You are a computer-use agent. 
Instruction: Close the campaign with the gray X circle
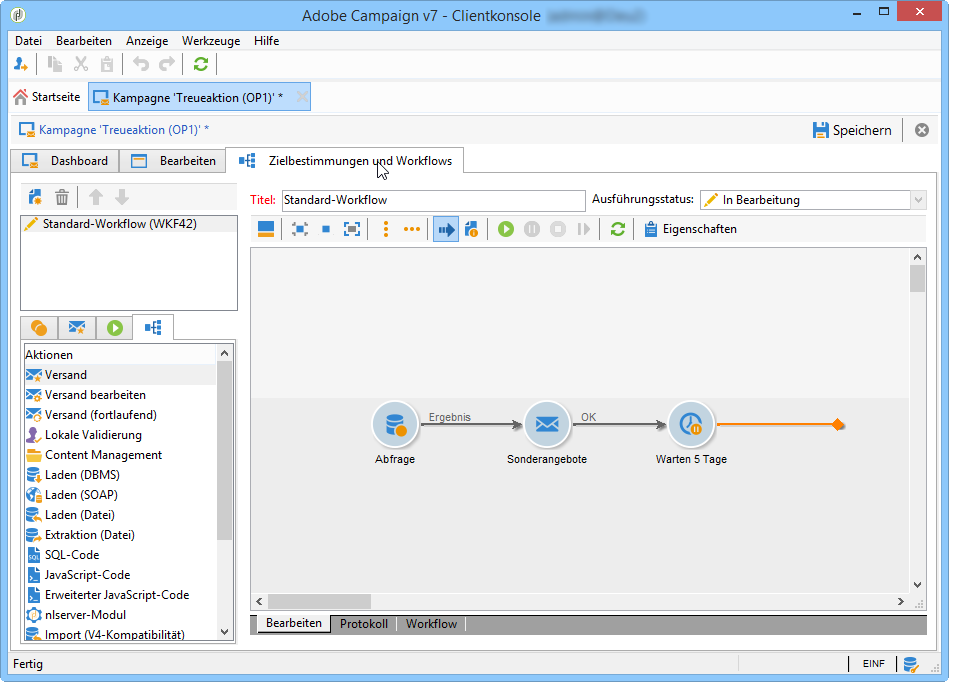(921, 130)
